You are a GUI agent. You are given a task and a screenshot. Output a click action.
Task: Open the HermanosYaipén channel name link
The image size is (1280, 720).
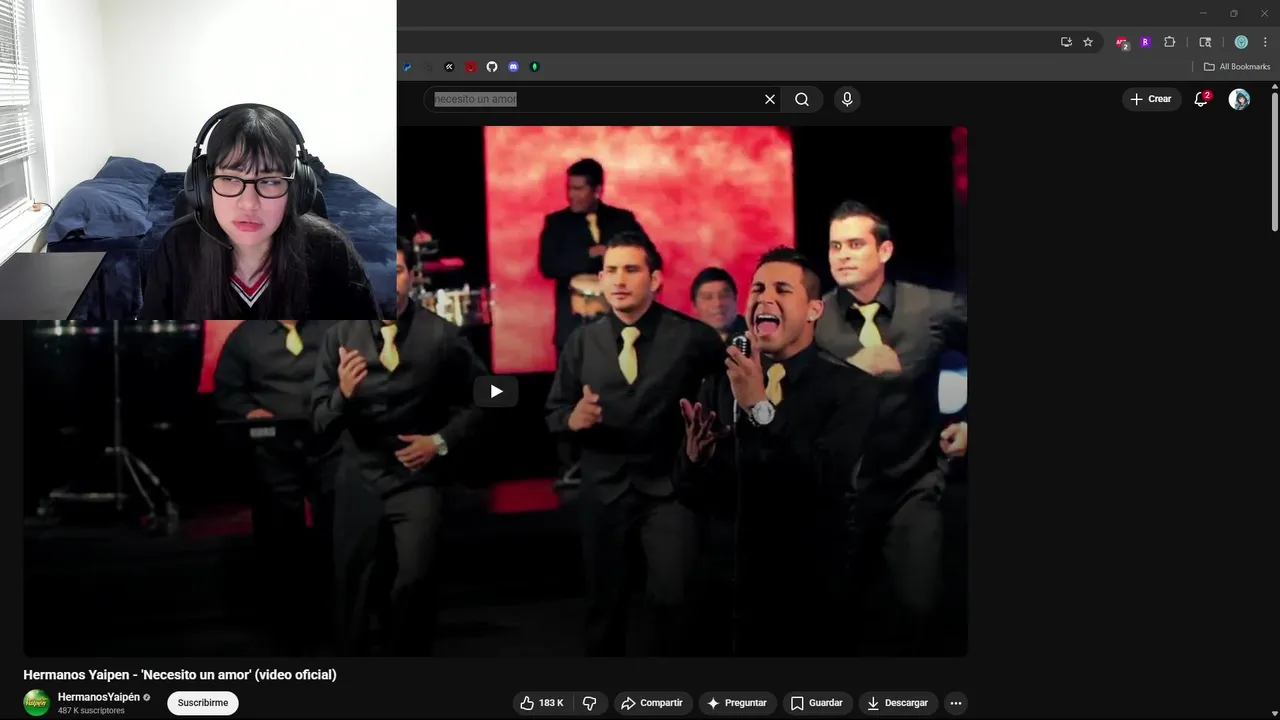coord(99,697)
